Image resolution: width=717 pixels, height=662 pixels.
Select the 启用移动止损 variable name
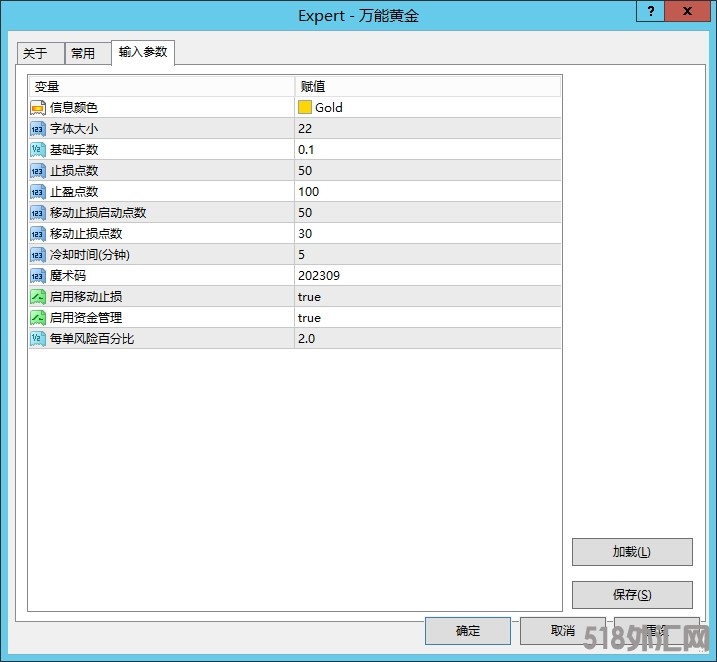86,297
